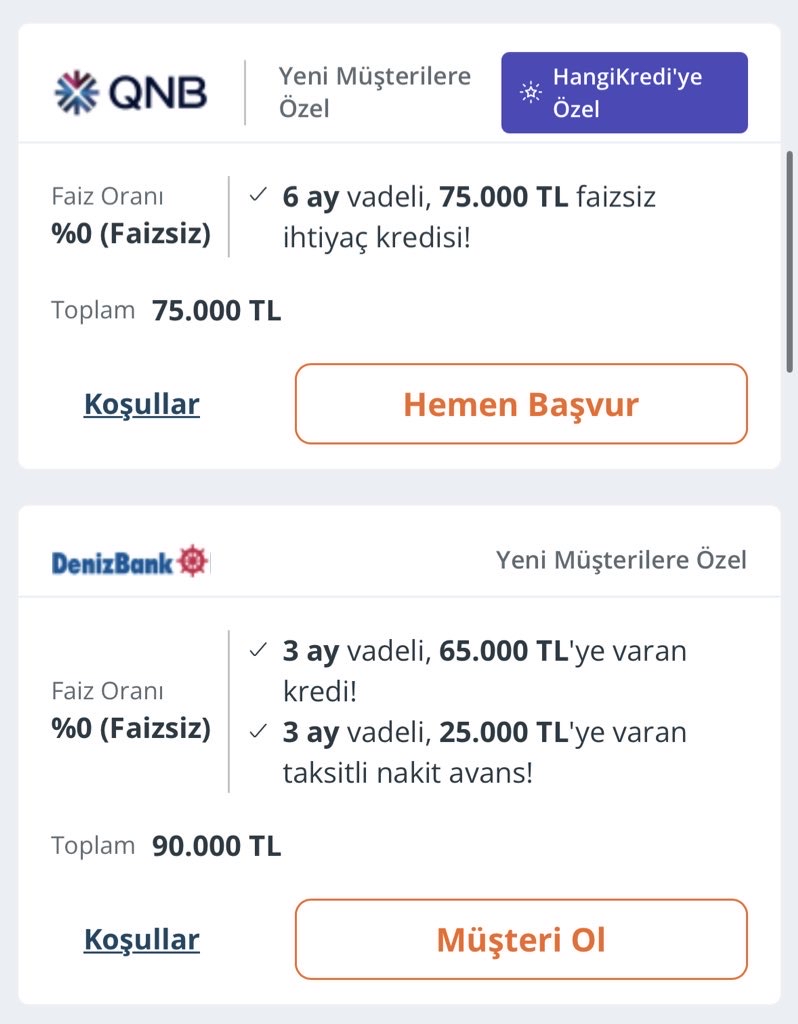Click DenizBank's Faiz Oranı %0 (Faizsiz) text
This screenshot has width=798, height=1024.
click(131, 710)
